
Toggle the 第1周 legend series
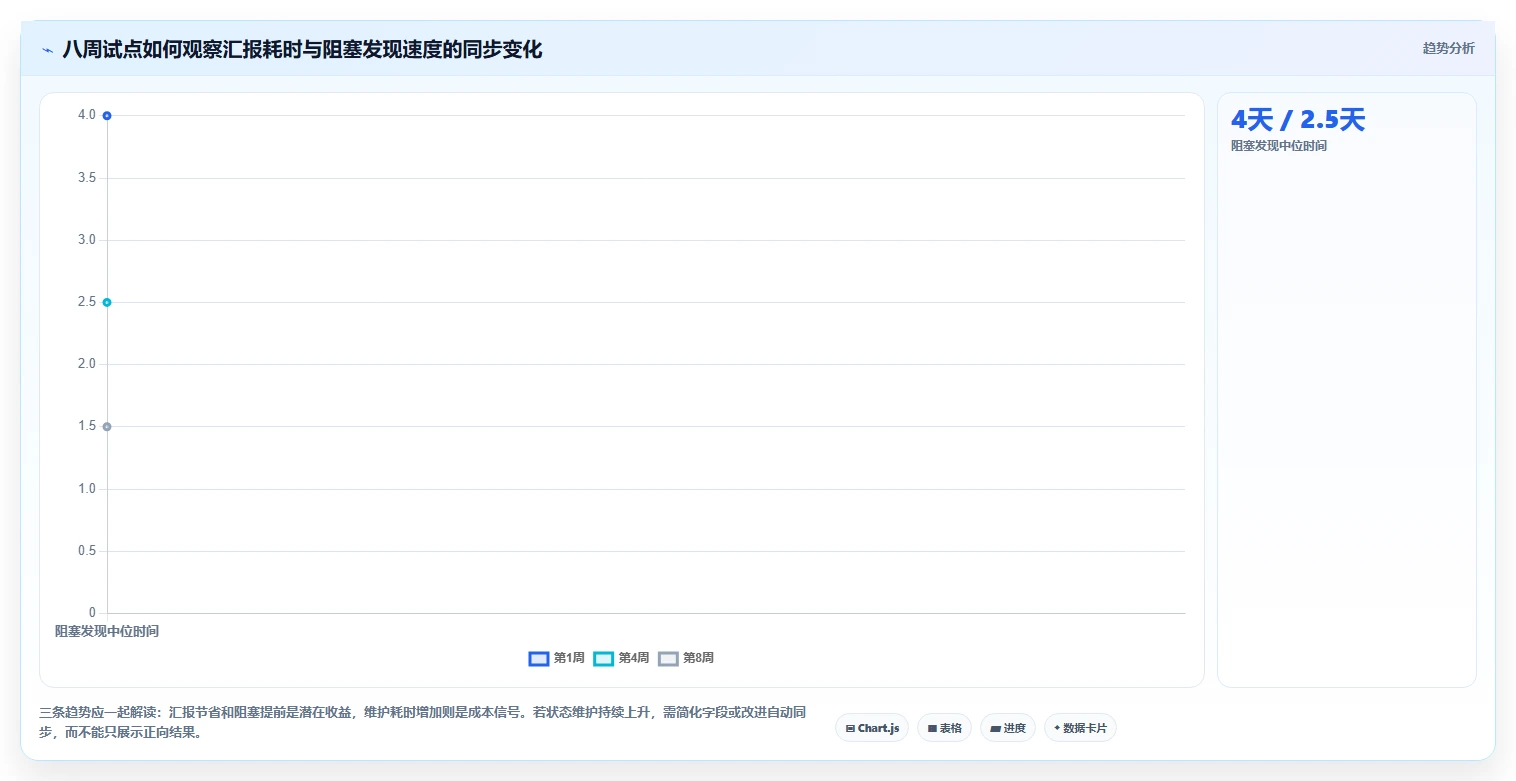coord(556,658)
